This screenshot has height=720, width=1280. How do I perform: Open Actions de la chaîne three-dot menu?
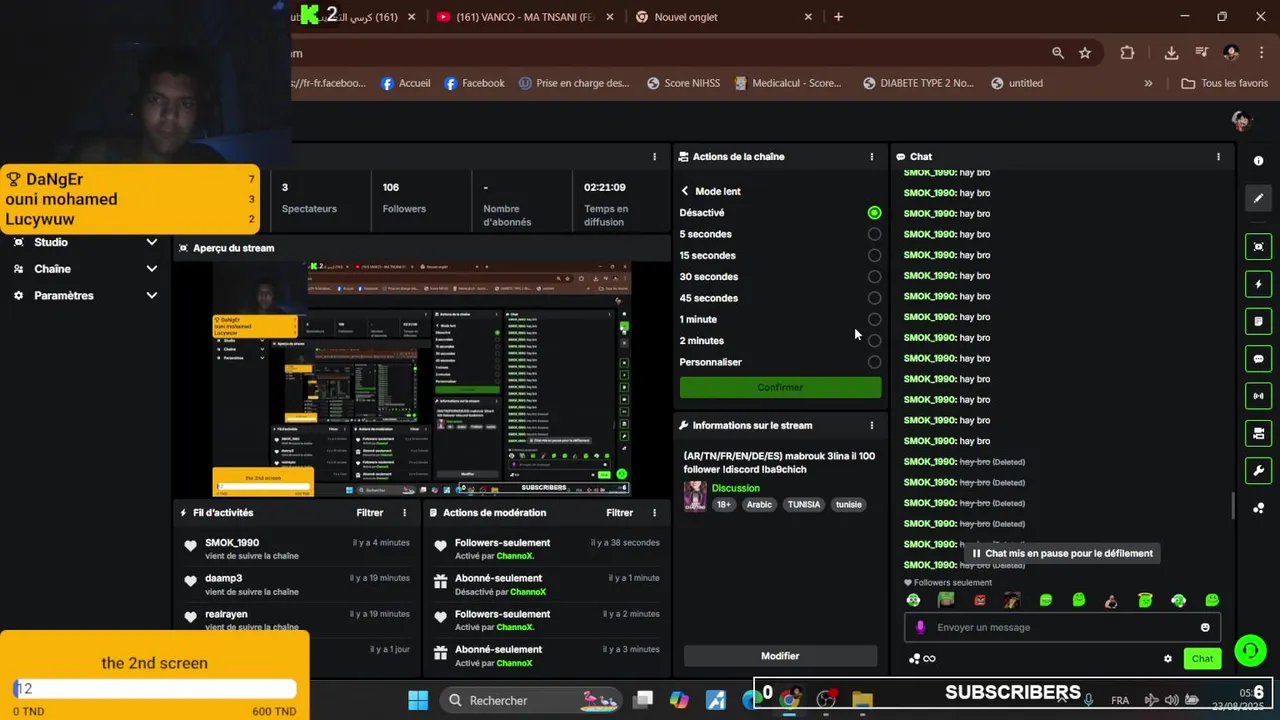click(871, 157)
